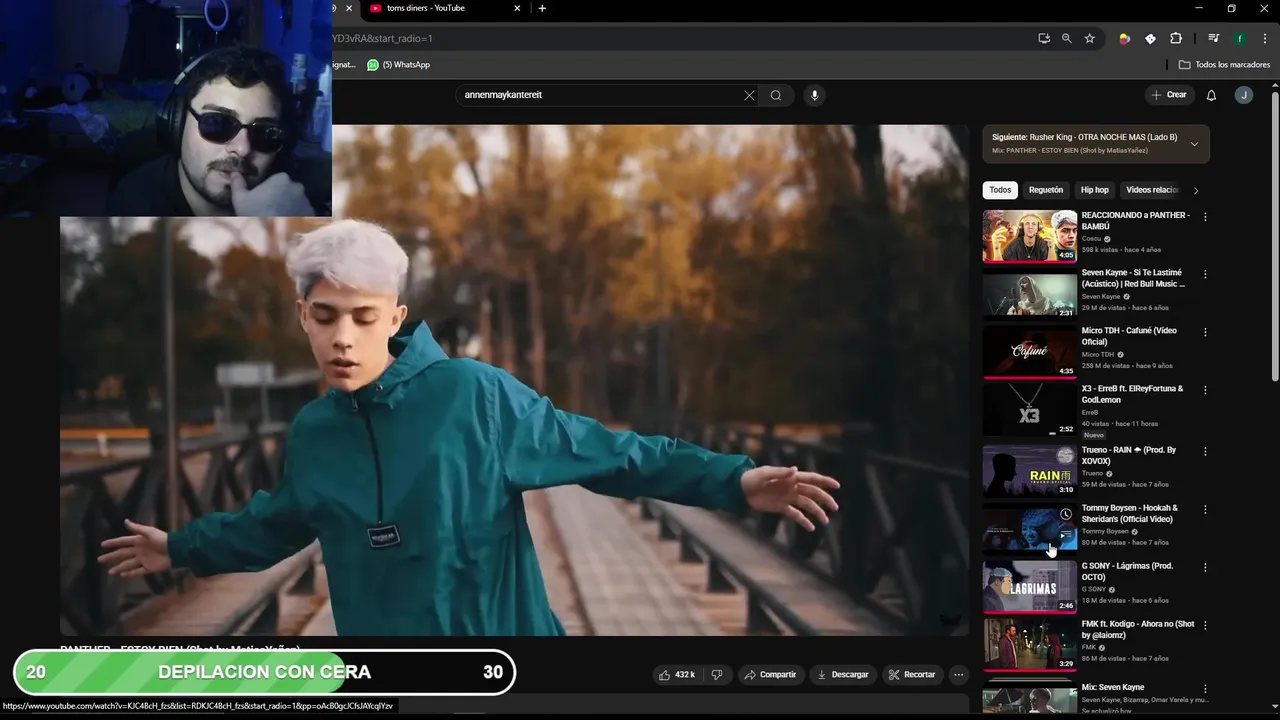Focus the YouTube search field
The width and height of the screenshot is (1280, 720).
(600, 95)
